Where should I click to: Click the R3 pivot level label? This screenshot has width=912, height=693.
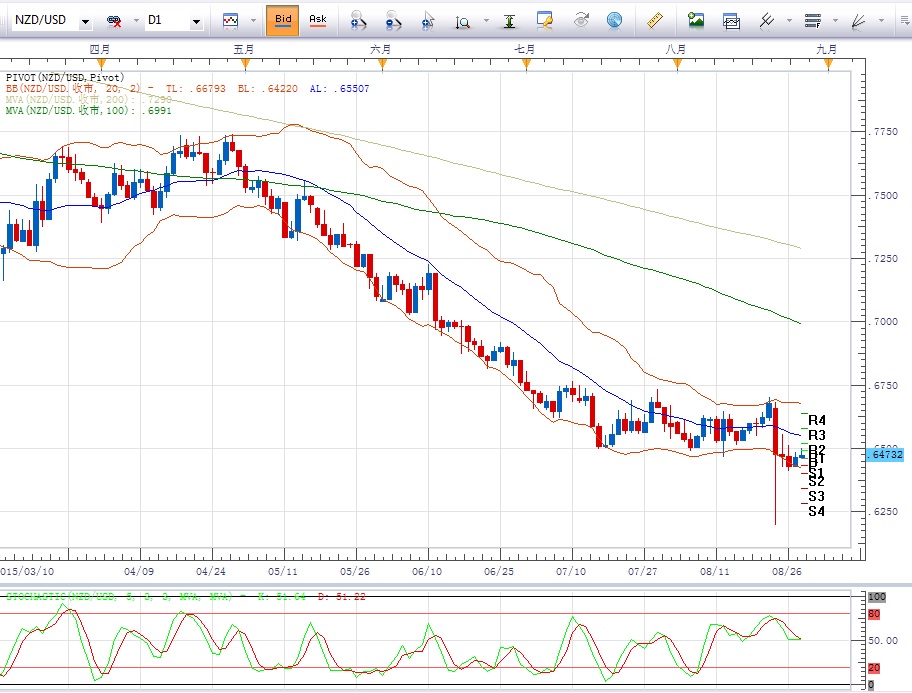(817, 435)
